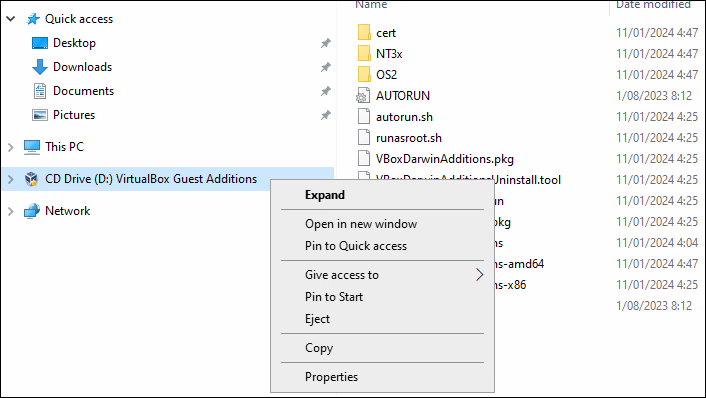Viewport: 706px width, 398px height.
Task: Unpin Desktop using its pin icon
Action: coord(326,43)
